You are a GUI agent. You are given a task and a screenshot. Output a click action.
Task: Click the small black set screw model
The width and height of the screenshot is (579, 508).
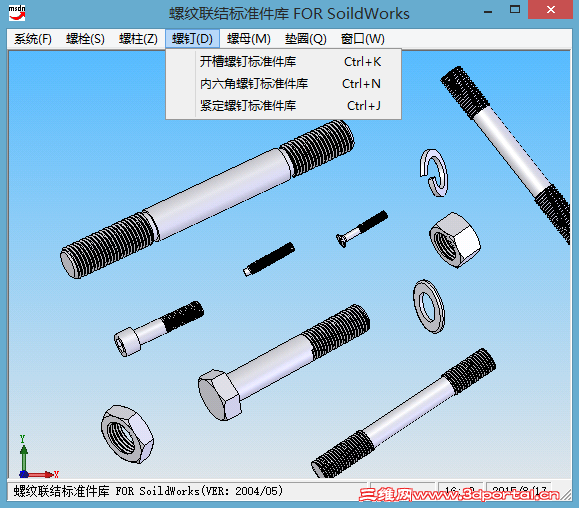[x=269, y=259]
